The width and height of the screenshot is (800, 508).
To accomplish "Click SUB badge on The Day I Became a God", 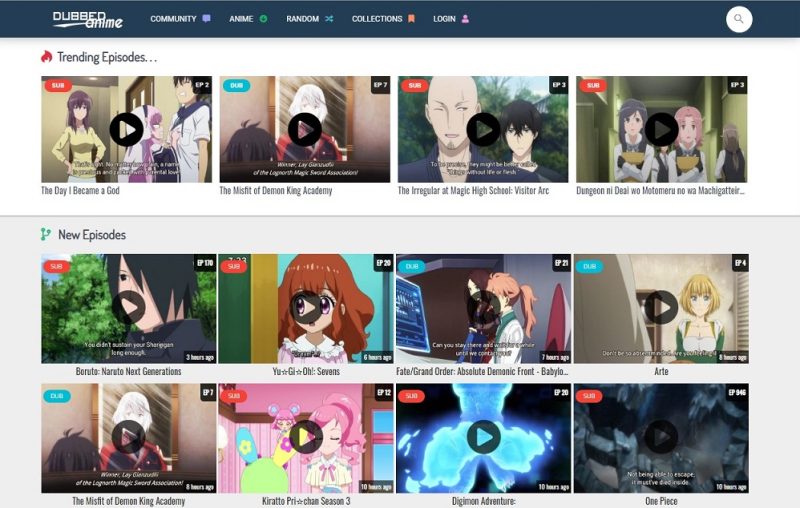I will (58, 85).
